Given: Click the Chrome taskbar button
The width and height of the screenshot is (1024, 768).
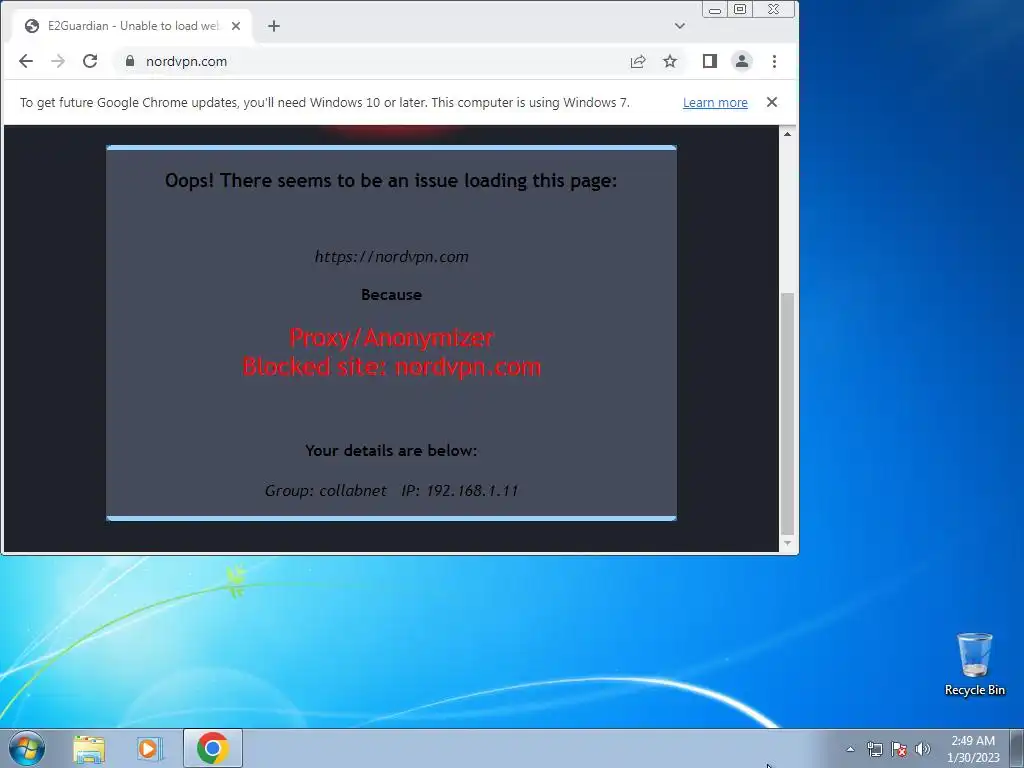Looking at the screenshot, I should 213,748.
